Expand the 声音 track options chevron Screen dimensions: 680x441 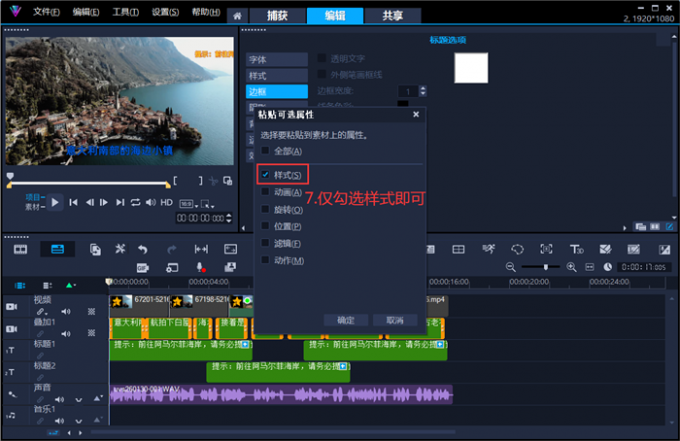[78, 399]
